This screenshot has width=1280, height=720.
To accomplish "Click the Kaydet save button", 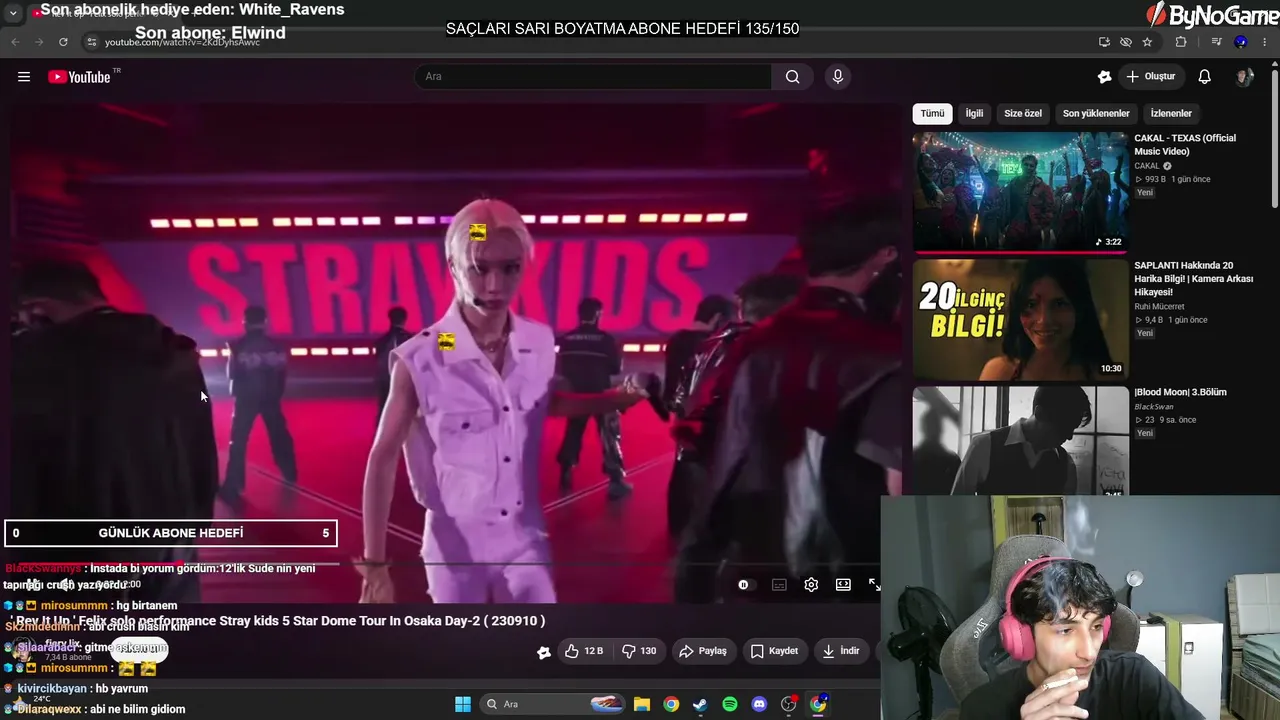I will [774, 651].
